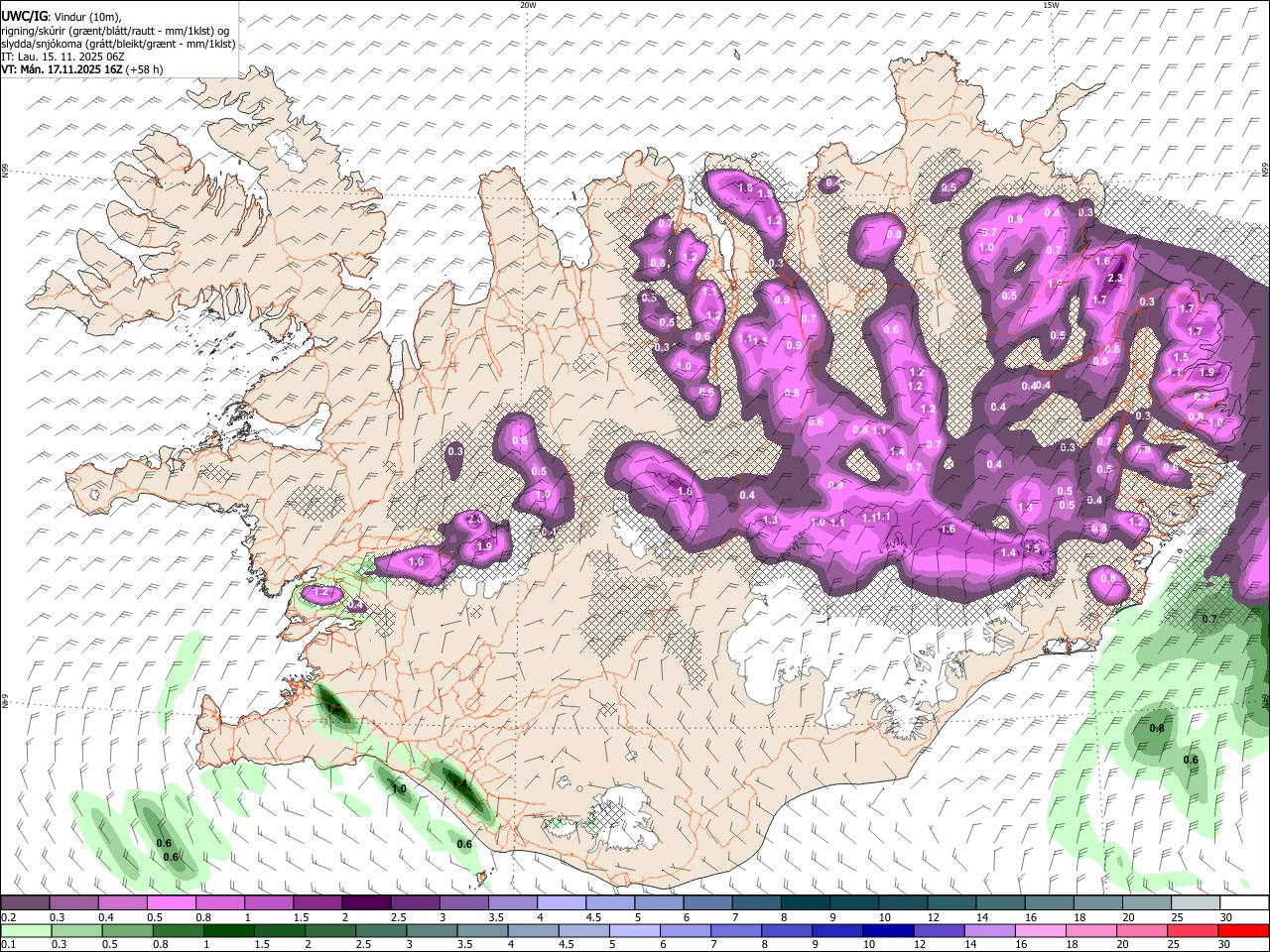The height and width of the screenshot is (952, 1270).
Task: Select the darkest green 1–1.5 rain scale swatch
Action: coord(229,930)
